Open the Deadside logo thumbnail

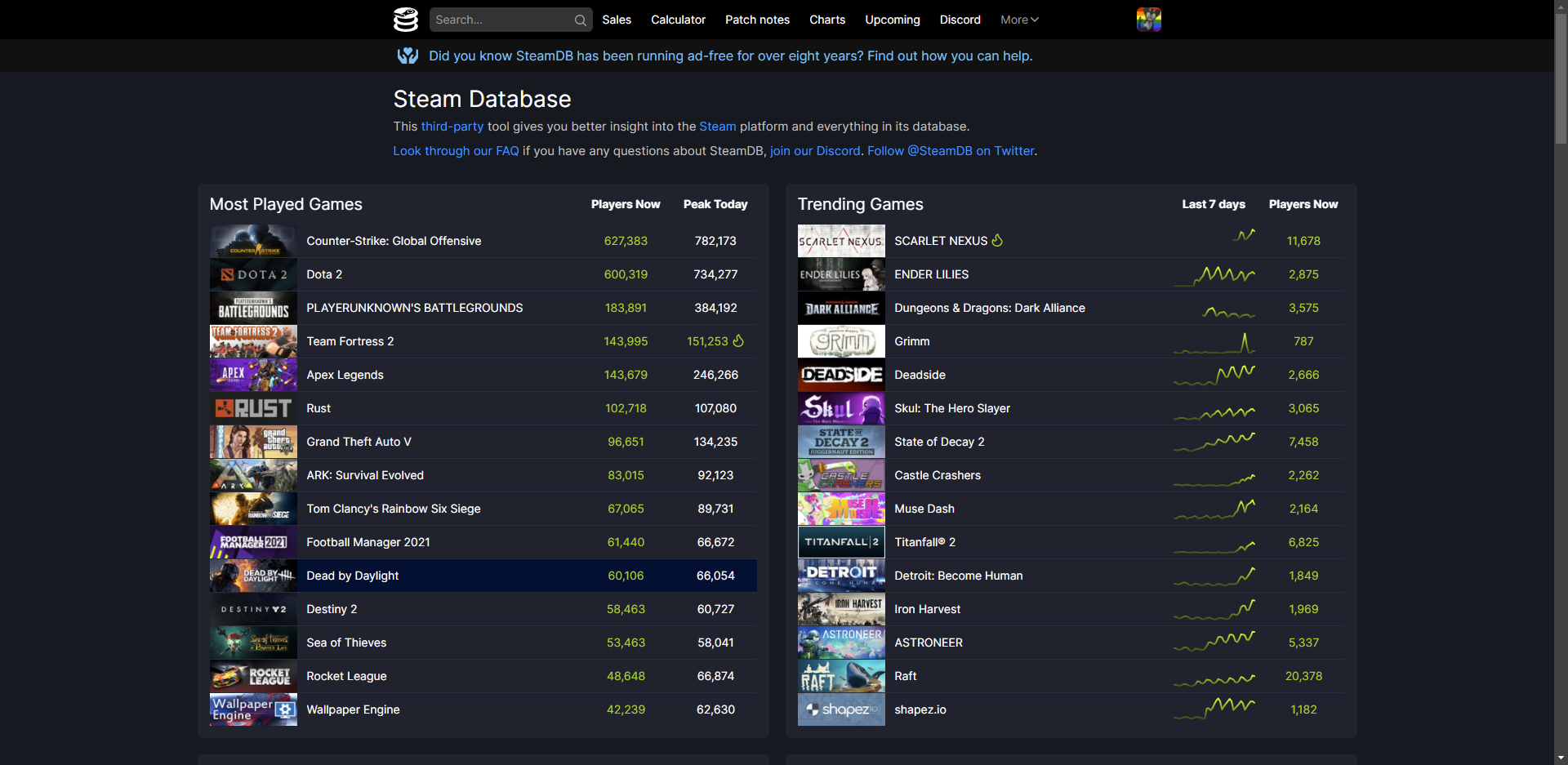[841, 375]
